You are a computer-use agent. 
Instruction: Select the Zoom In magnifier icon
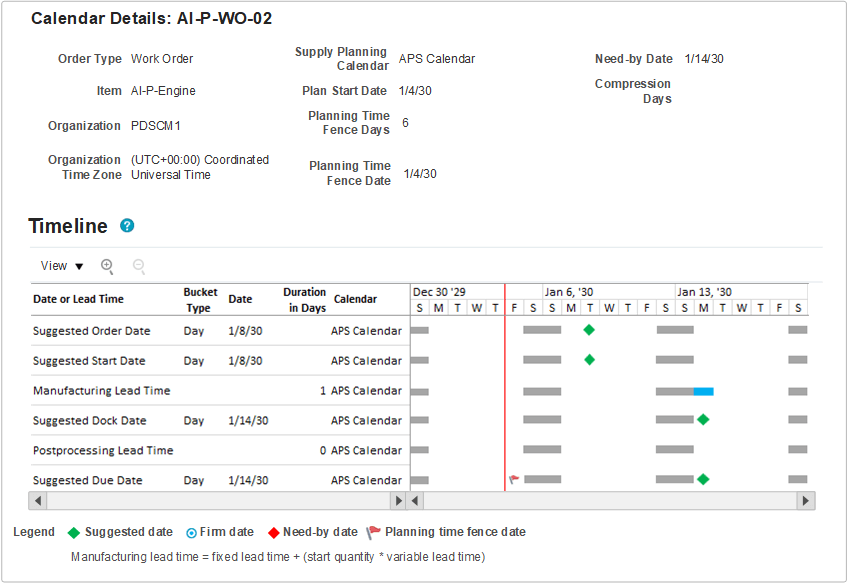pyautogui.click(x=106, y=266)
